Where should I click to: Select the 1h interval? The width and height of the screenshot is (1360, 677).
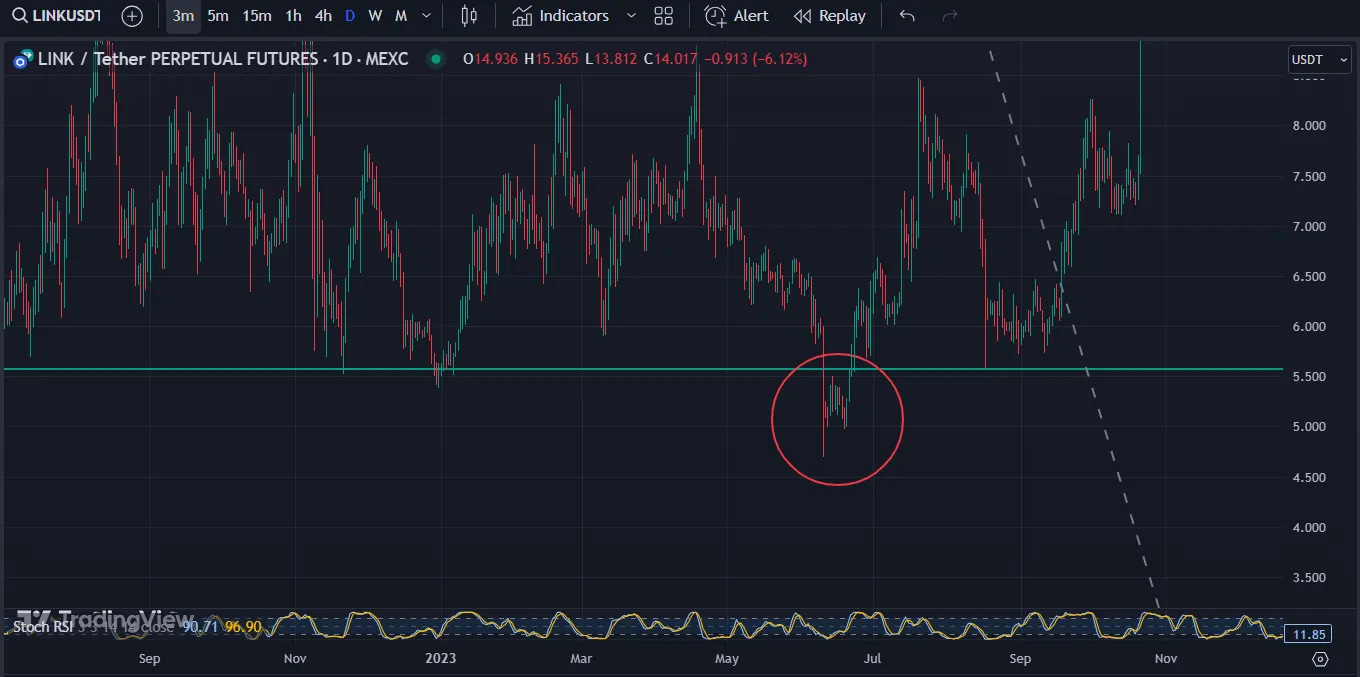293,16
